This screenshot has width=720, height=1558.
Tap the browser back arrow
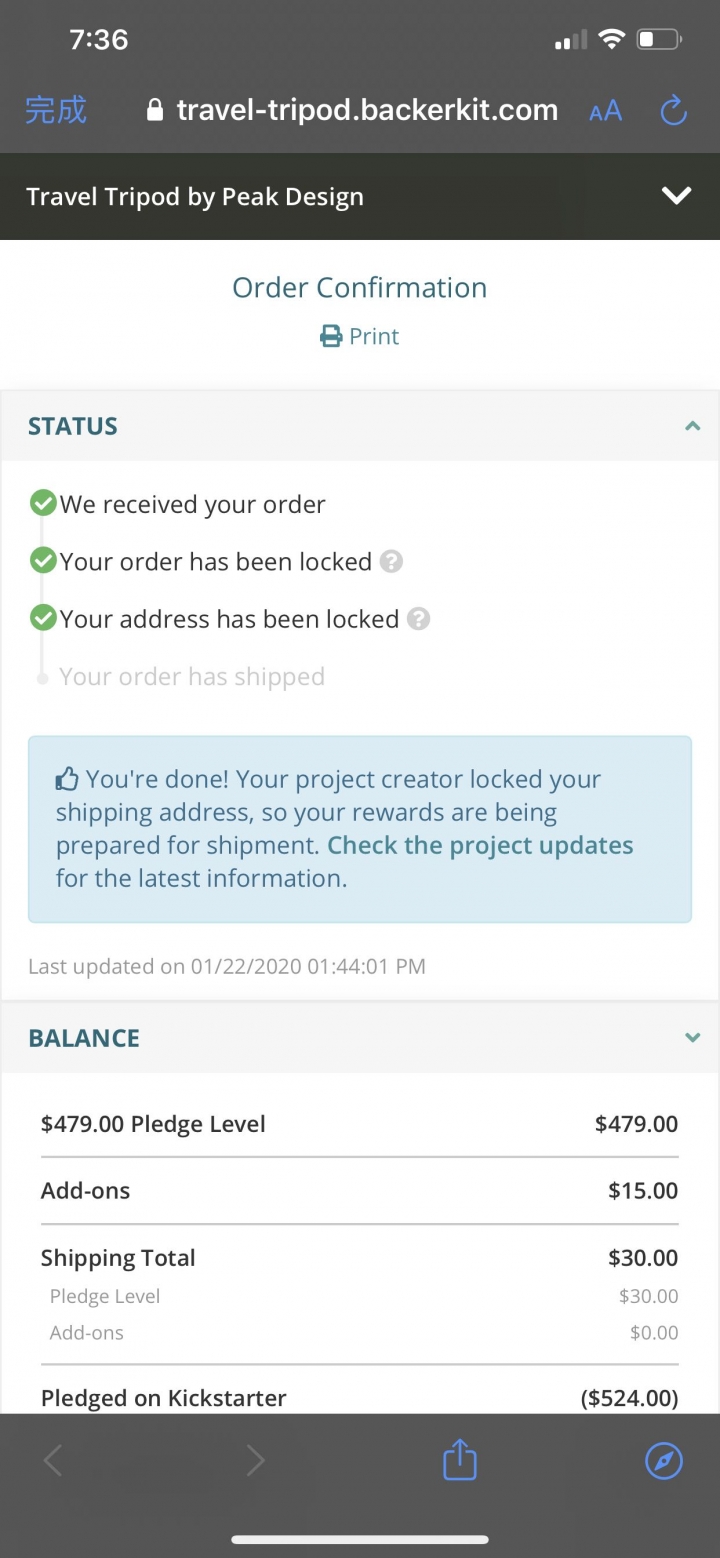point(54,1462)
